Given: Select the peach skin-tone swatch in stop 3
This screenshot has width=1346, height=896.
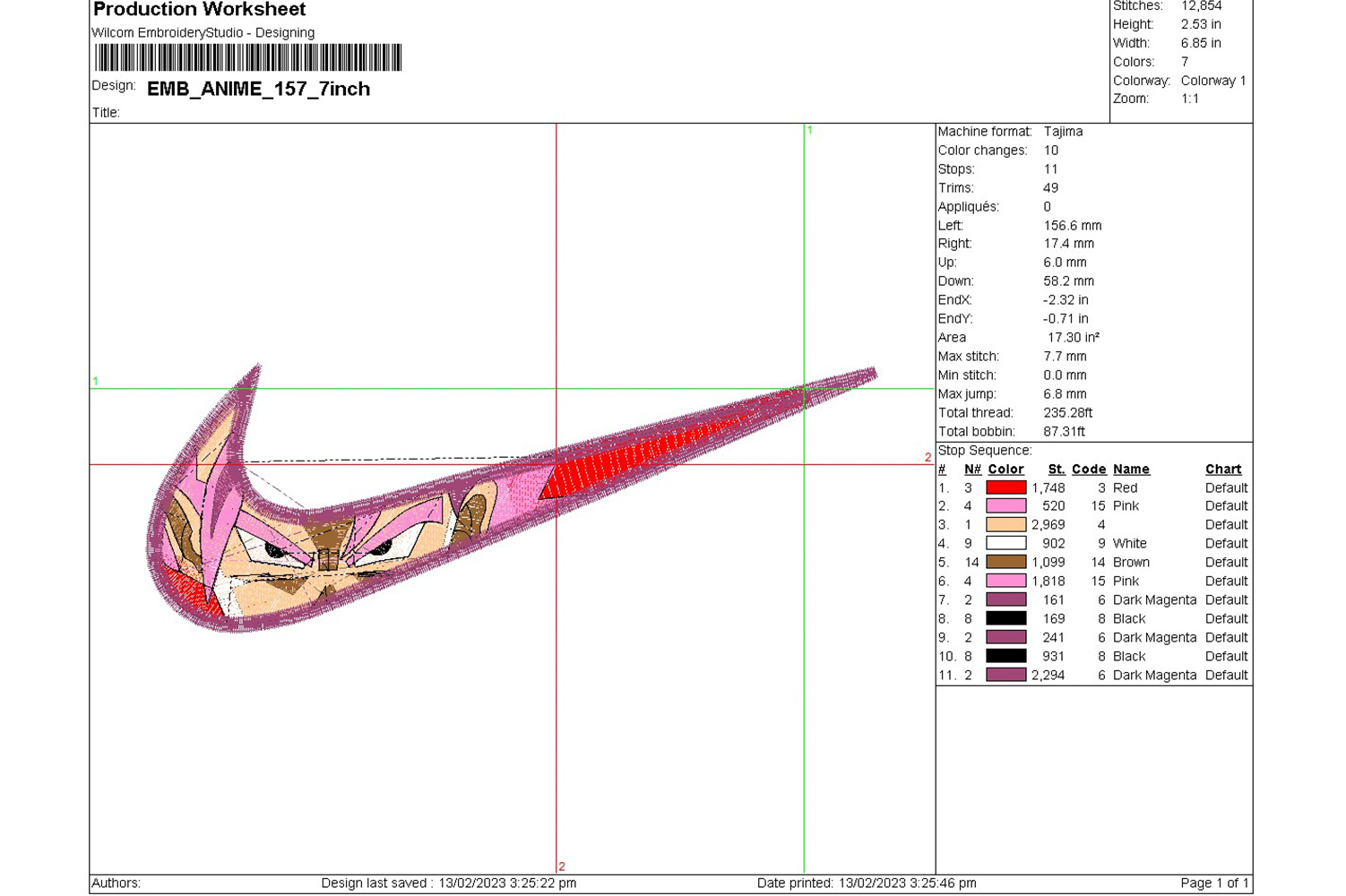Looking at the screenshot, I should click(x=1005, y=524).
